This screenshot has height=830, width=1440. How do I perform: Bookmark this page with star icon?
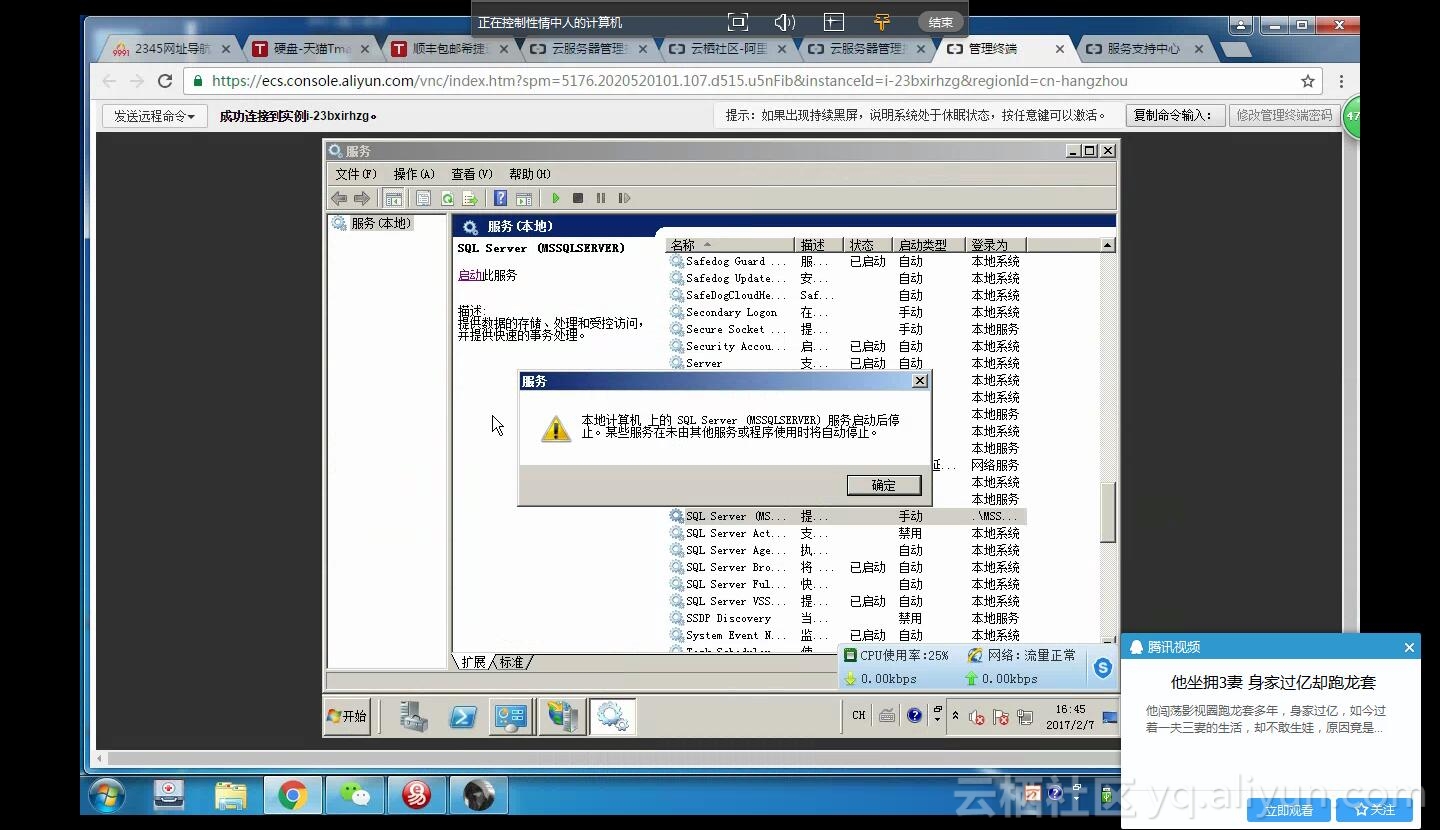point(1307,81)
